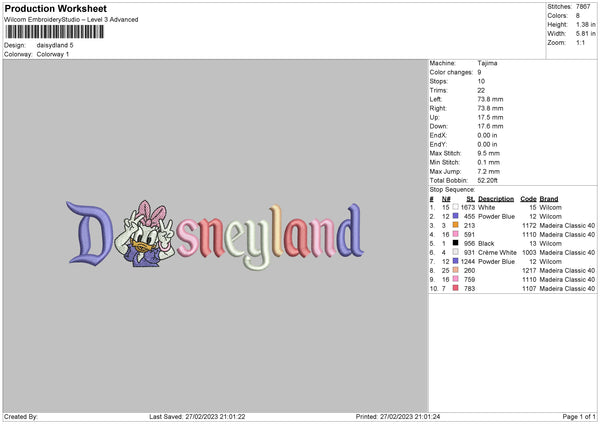Screen dimensions: 600x424
Task: Click the Powder Blue swatch in row 2
Action: point(455,216)
